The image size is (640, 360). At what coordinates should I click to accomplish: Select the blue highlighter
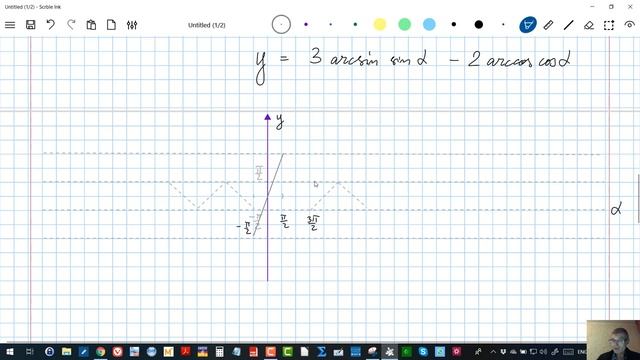click(429, 24)
